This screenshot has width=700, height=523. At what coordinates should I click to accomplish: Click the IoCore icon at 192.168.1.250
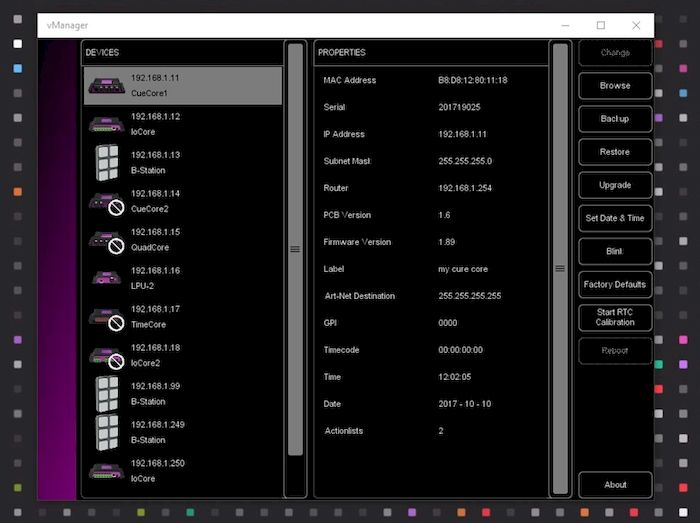point(106,471)
